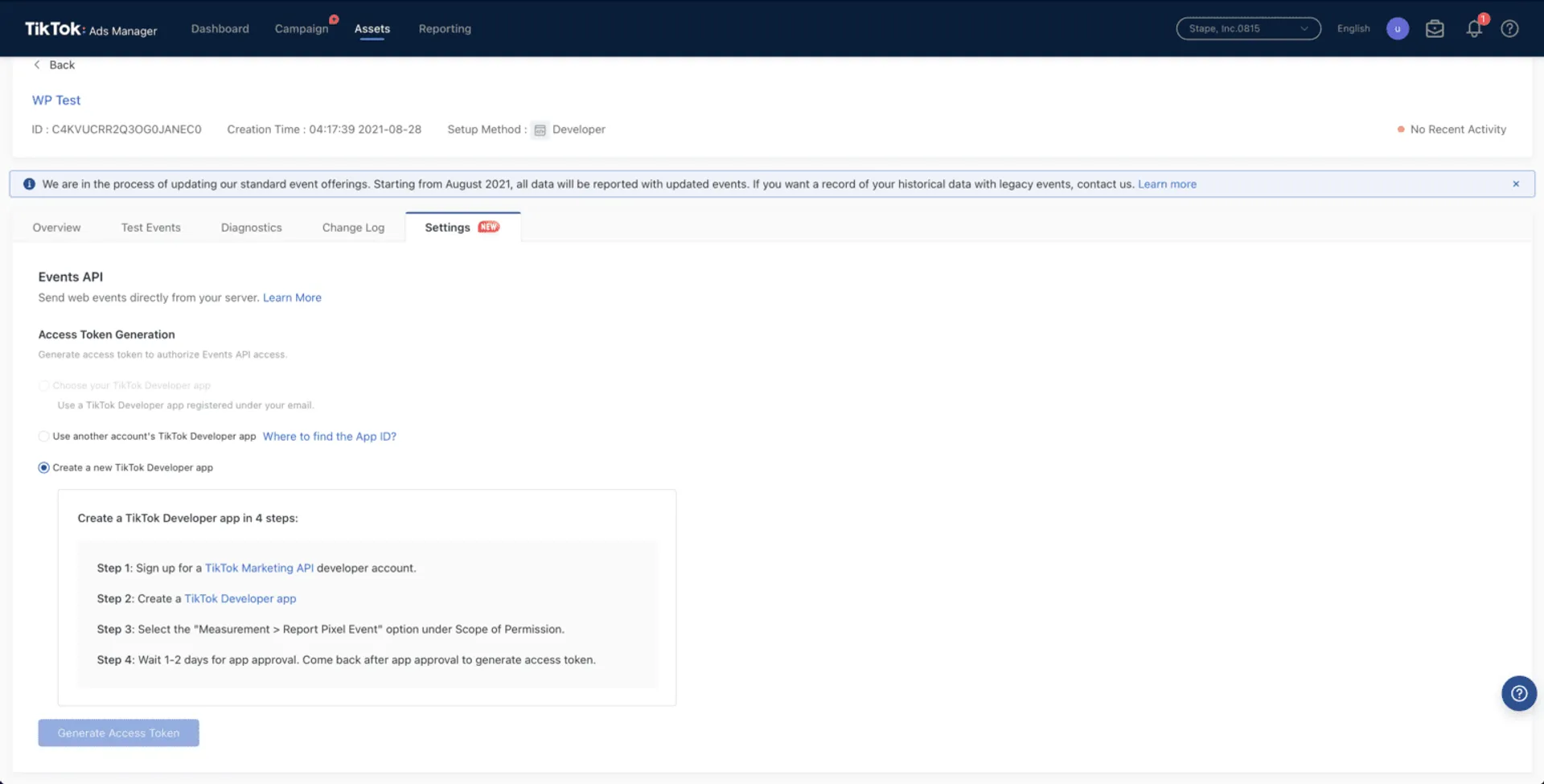
Task: Open the TikTok Marketing API link
Action: tap(259, 568)
